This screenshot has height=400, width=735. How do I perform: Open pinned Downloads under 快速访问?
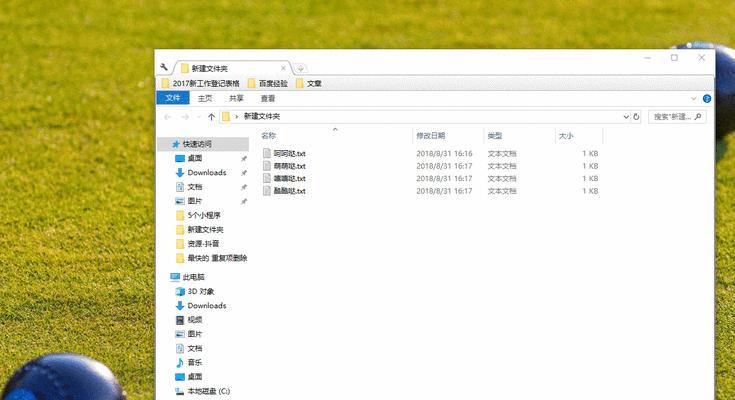[x=207, y=173]
